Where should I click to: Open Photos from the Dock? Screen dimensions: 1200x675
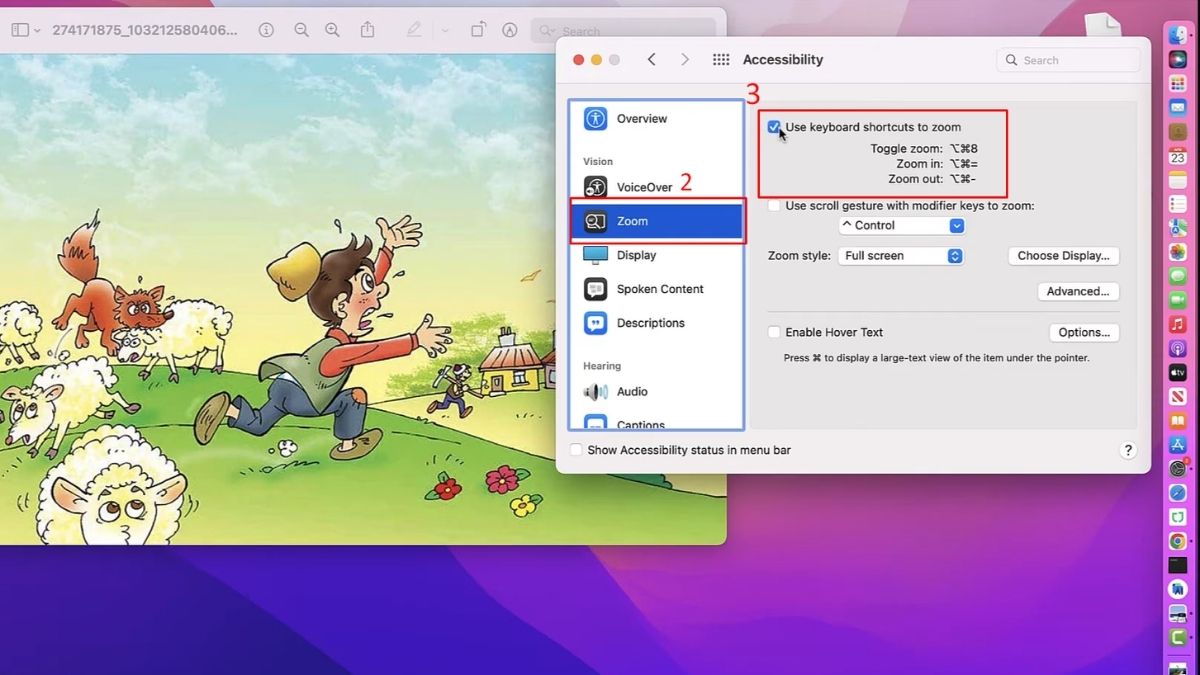pyautogui.click(x=1178, y=252)
